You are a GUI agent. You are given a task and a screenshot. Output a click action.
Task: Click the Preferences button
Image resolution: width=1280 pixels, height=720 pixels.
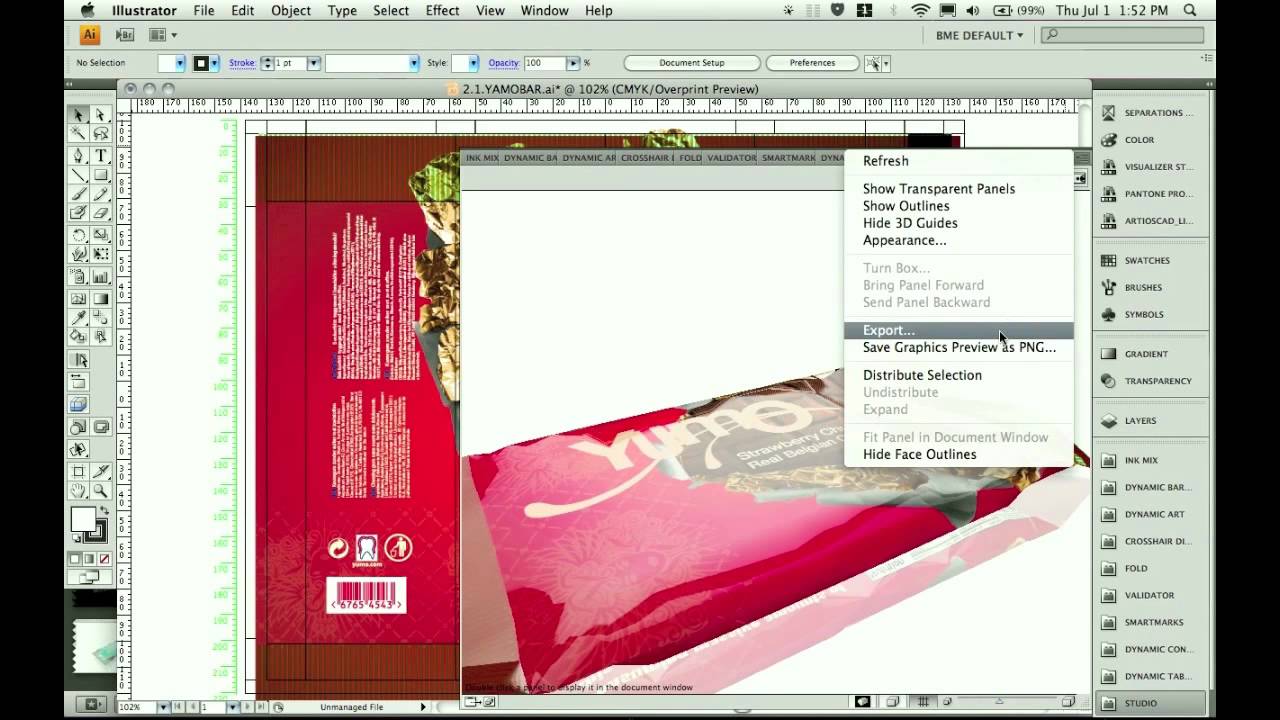(x=812, y=63)
